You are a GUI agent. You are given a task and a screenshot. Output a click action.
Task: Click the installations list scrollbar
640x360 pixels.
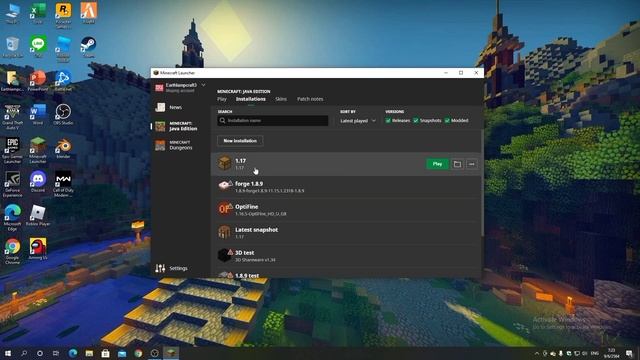point(482,184)
